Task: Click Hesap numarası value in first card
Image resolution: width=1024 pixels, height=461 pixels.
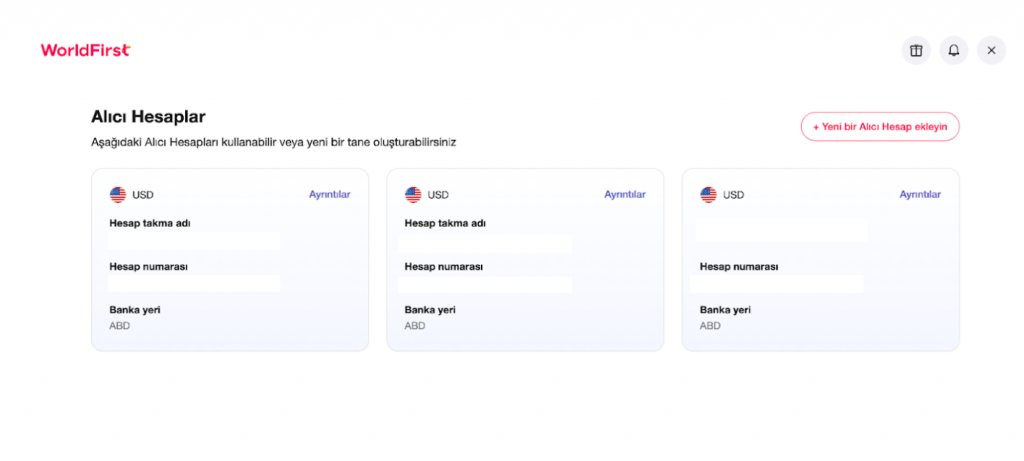Action: coord(194,283)
